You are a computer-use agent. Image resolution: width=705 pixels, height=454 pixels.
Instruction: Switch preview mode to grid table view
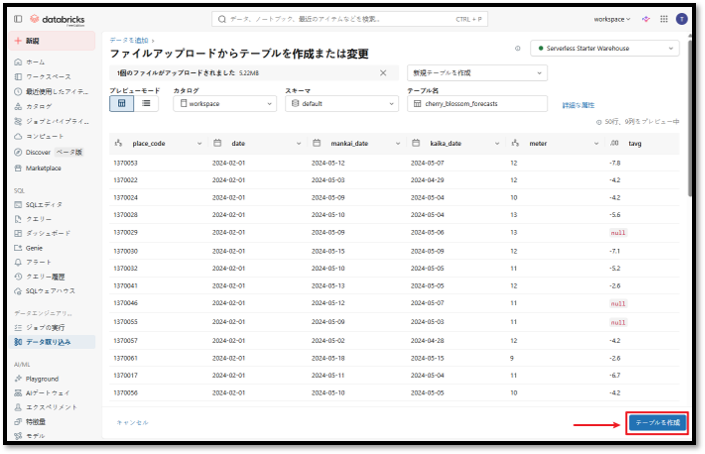[121, 103]
